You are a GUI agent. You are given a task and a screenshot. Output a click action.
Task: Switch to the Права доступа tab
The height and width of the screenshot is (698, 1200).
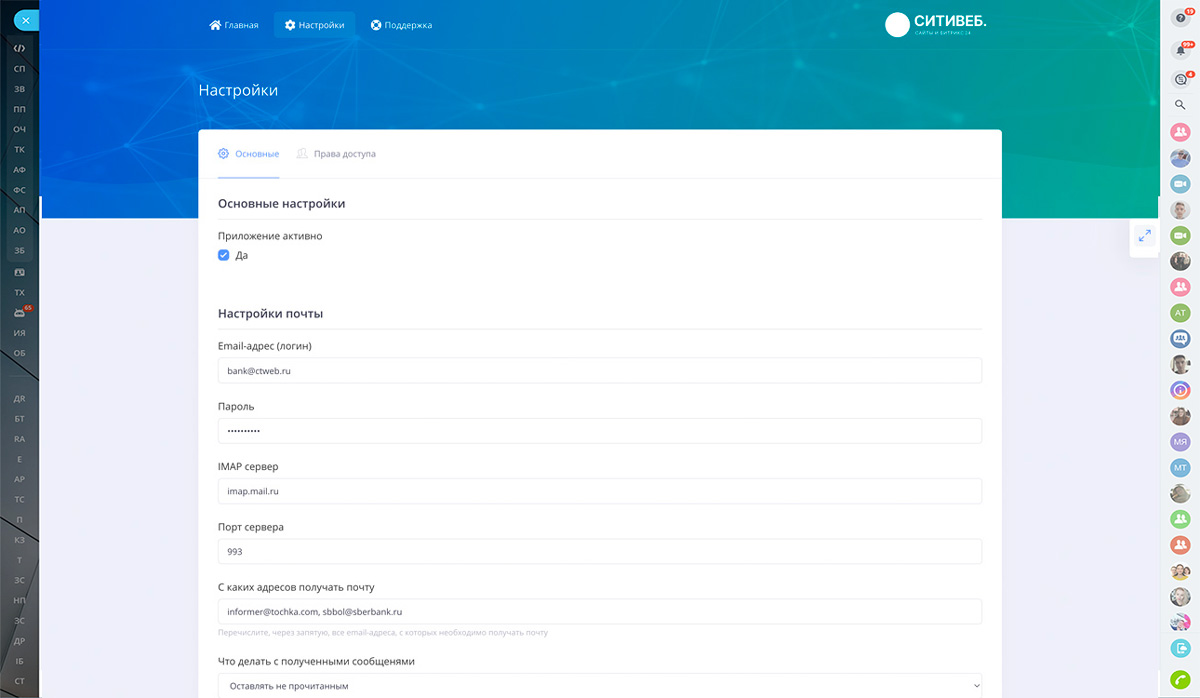coord(336,154)
